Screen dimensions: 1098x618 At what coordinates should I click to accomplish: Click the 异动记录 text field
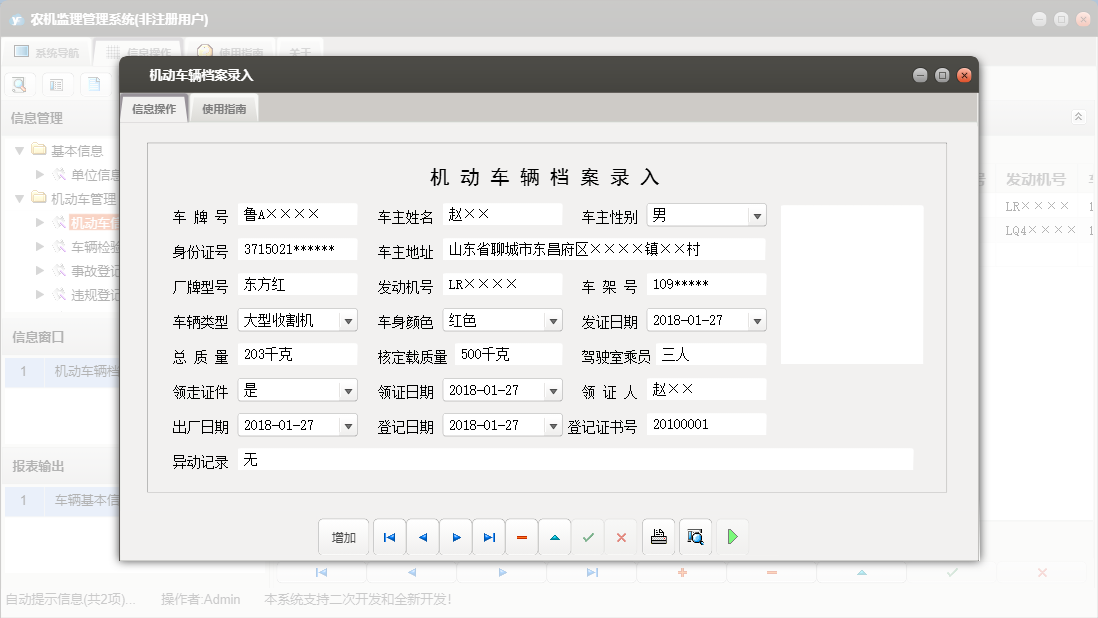pos(575,460)
